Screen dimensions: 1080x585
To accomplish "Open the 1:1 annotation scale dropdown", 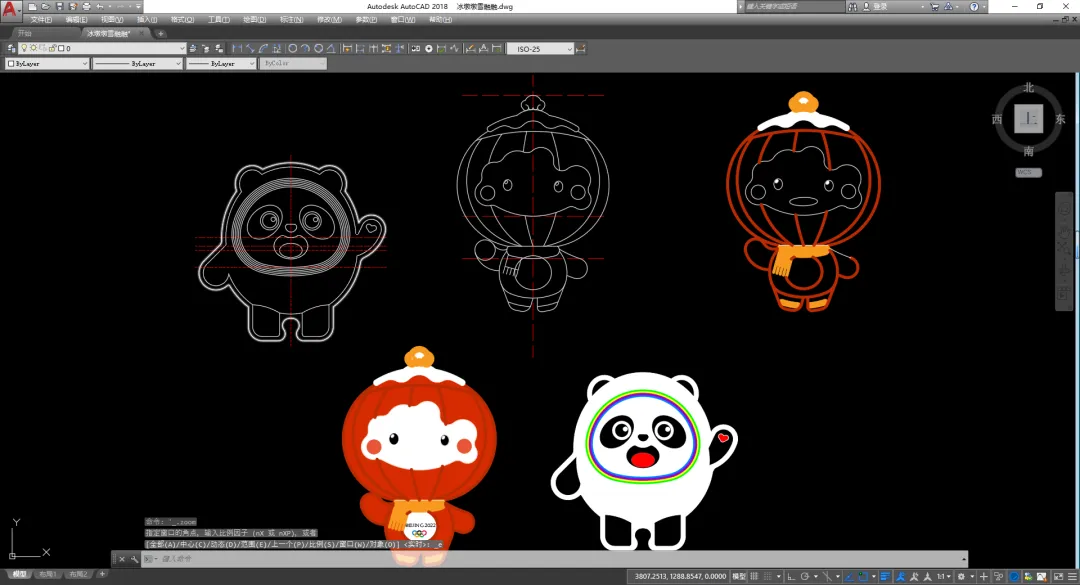I will (943, 576).
